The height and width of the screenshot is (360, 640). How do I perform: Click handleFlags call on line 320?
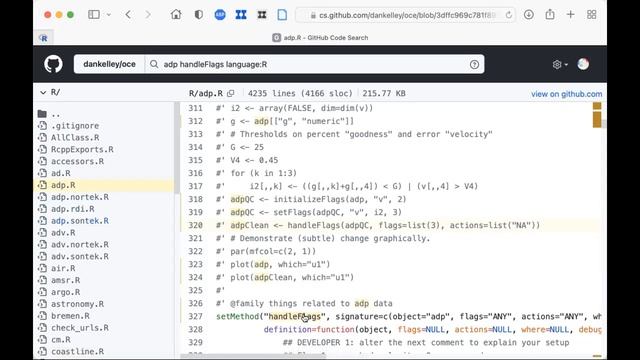[313, 225]
